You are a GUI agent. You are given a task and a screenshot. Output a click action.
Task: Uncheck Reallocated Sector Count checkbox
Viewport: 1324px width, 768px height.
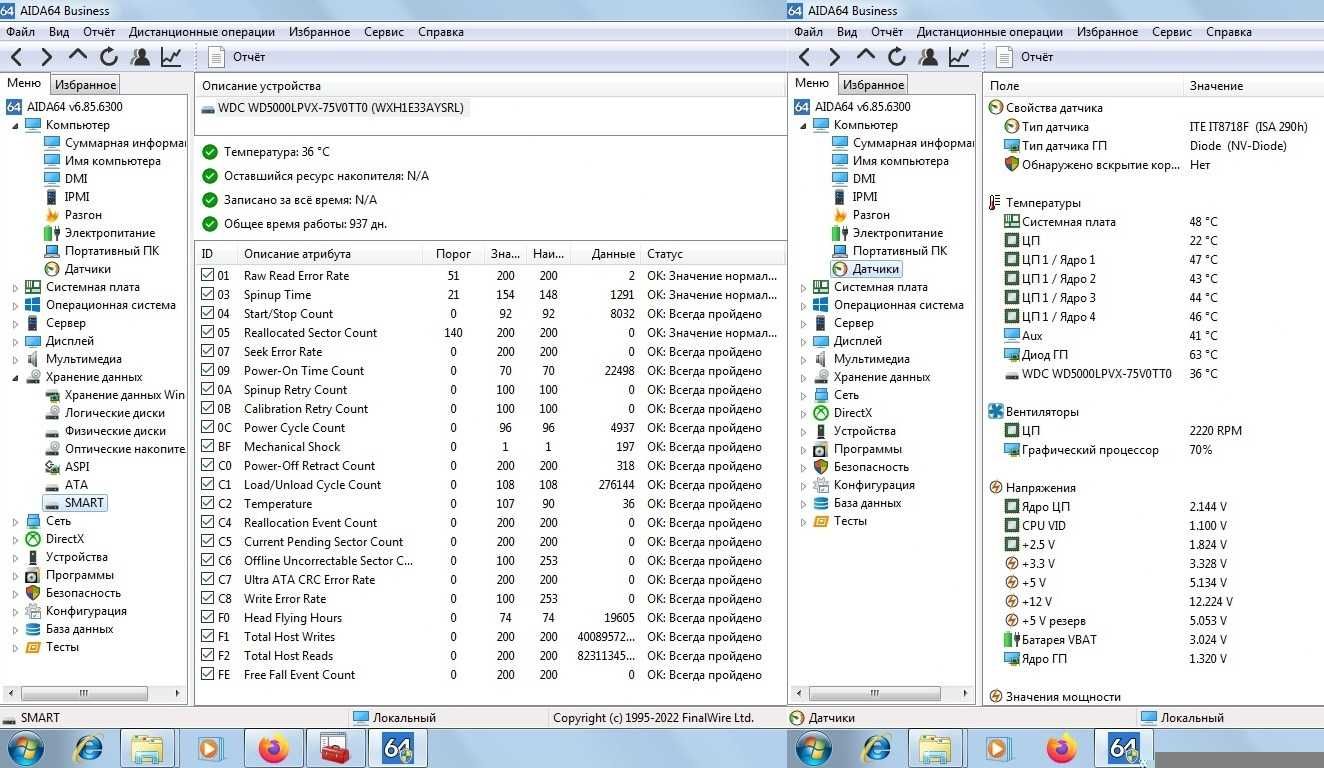point(207,333)
